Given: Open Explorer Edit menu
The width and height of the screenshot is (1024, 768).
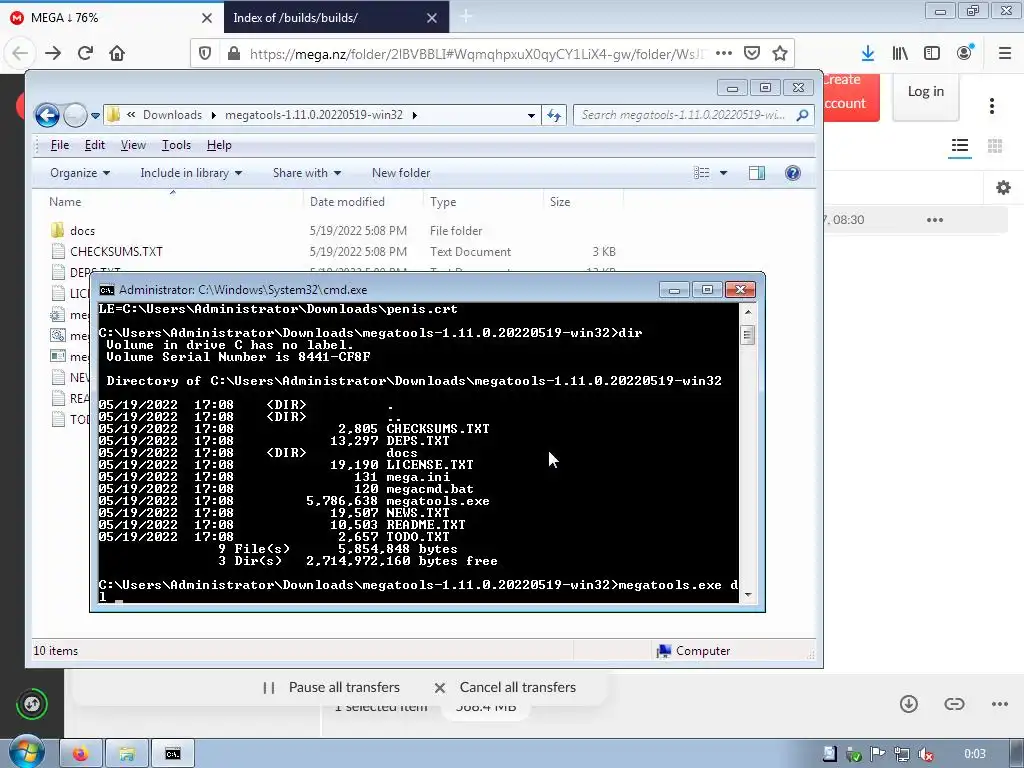Looking at the screenshot, I should click(95, 145).
